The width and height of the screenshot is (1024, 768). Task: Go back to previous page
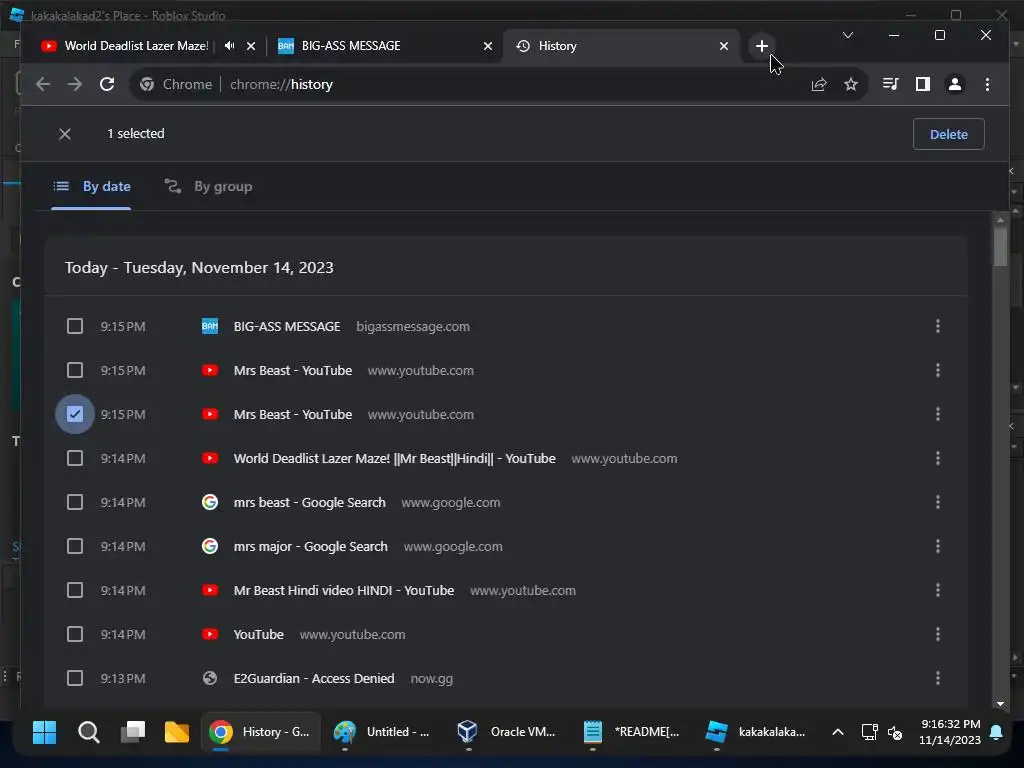tap(43, 84)
